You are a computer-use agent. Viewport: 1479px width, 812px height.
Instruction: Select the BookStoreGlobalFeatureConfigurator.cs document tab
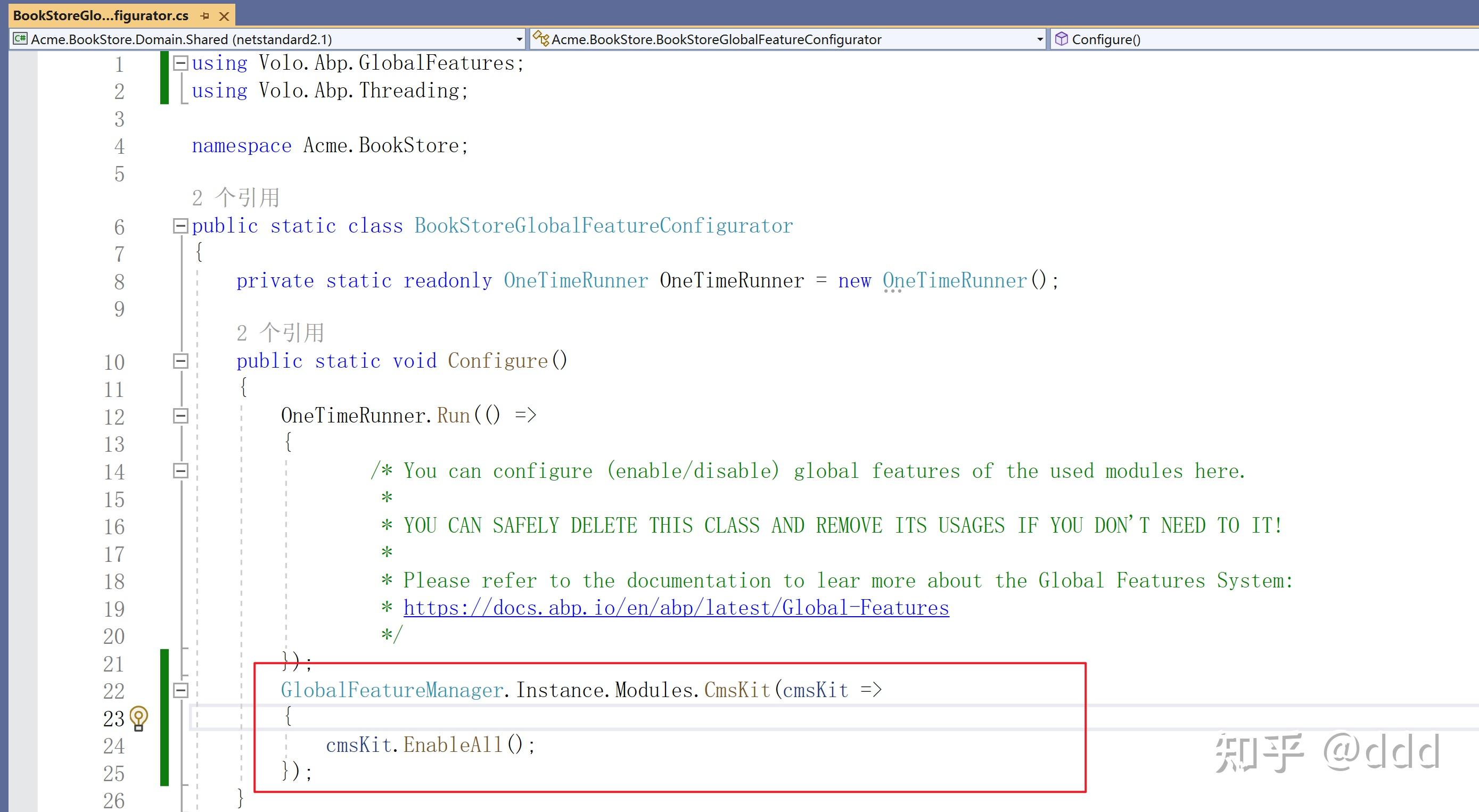coord(101,16)
